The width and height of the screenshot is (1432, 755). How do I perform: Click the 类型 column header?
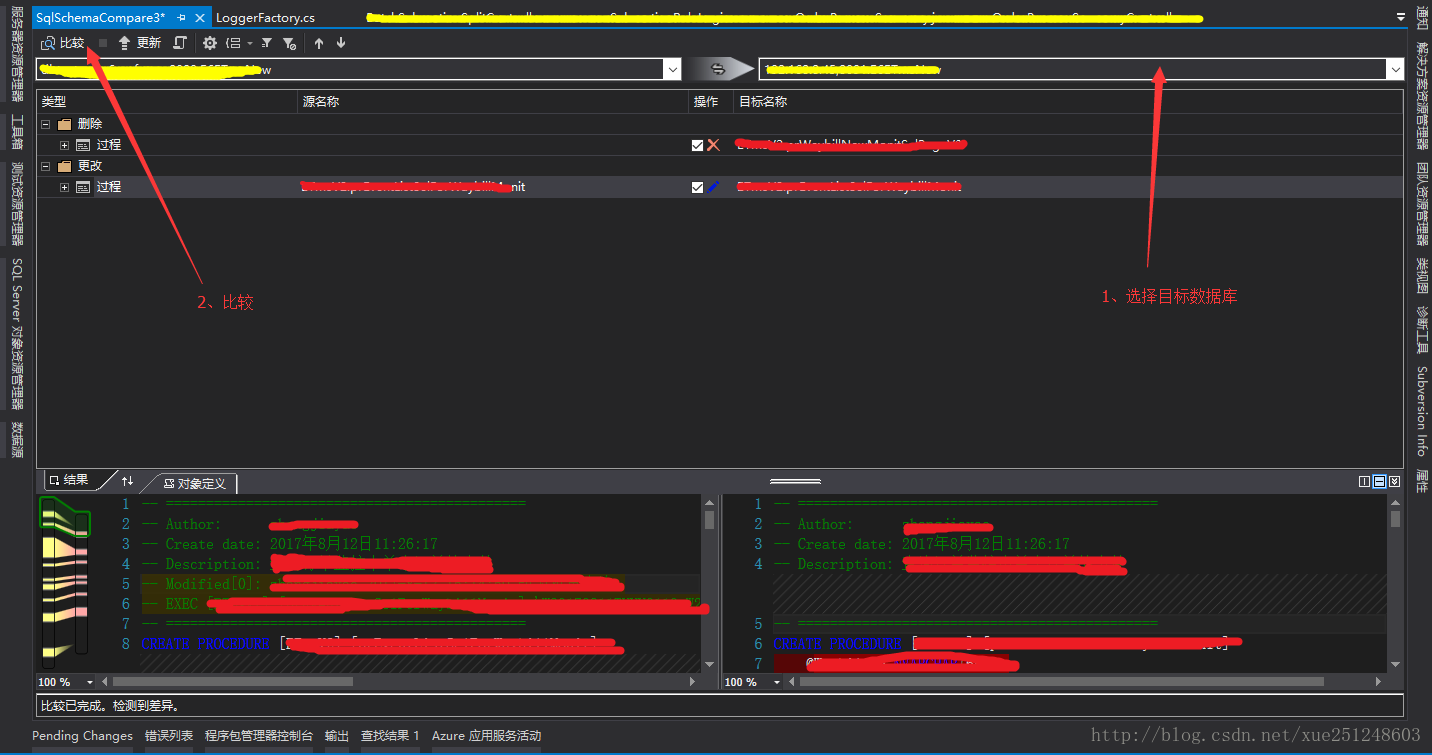pos(167,102)
